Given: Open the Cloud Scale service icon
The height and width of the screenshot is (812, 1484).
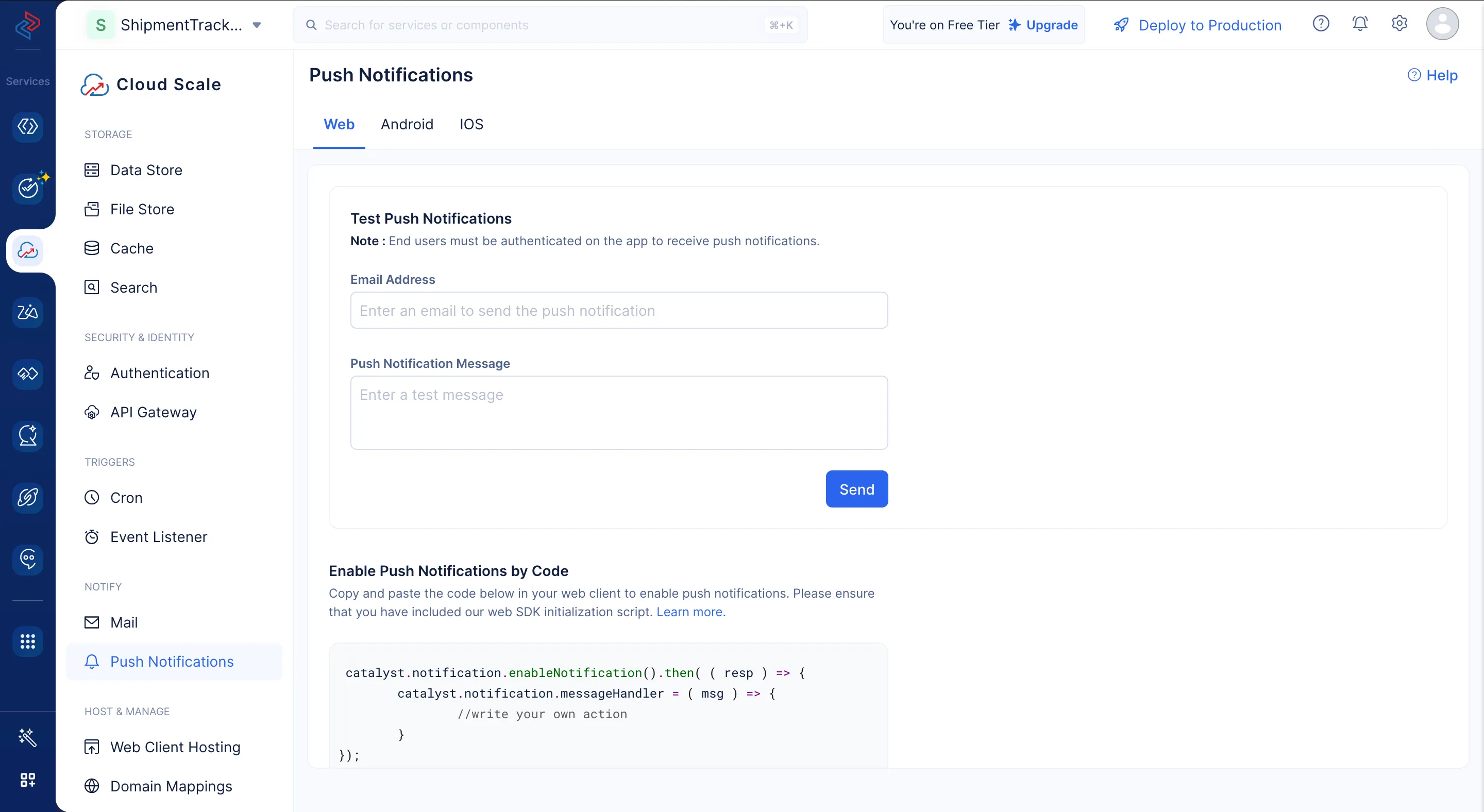Looking at the screenshot, I should pyautogui.click(x=28, y=250).
